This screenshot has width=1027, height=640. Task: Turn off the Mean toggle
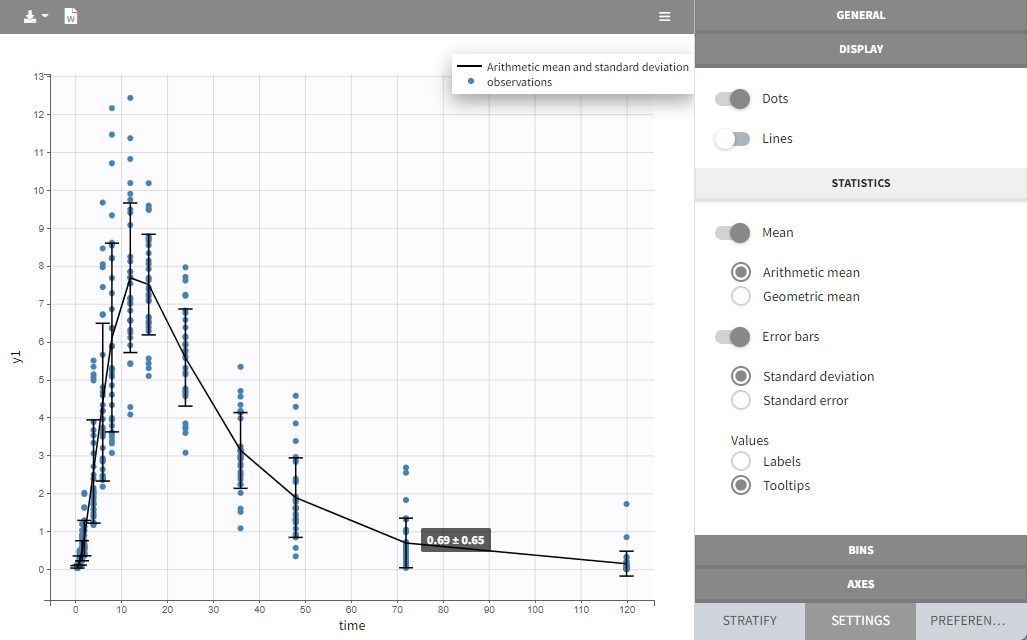pos(732,233)
